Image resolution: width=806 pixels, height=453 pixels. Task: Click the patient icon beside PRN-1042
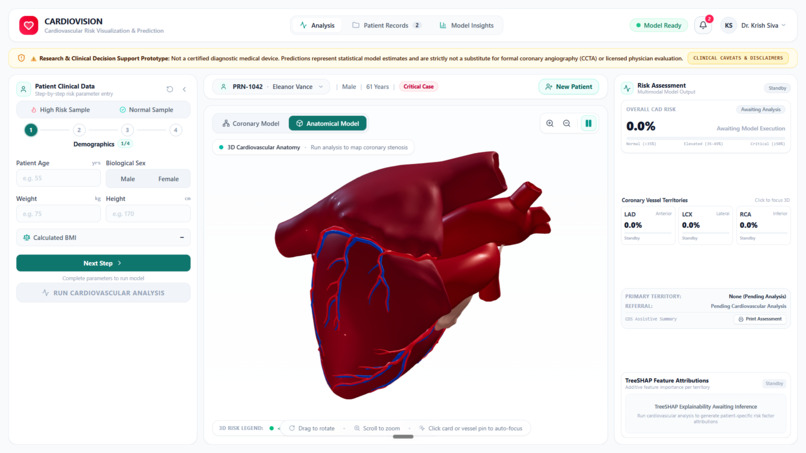223,87
